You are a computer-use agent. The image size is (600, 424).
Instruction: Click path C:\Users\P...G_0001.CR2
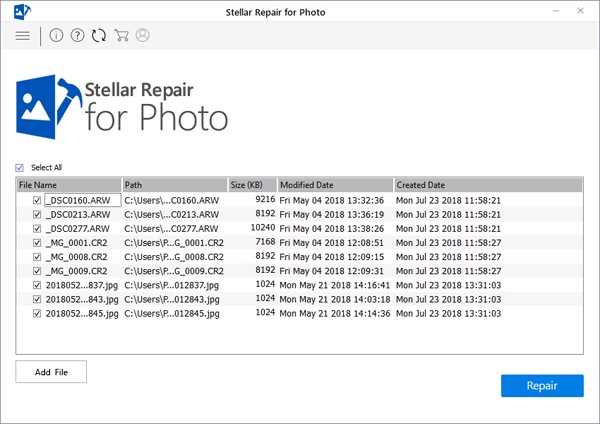pos(174,243)
